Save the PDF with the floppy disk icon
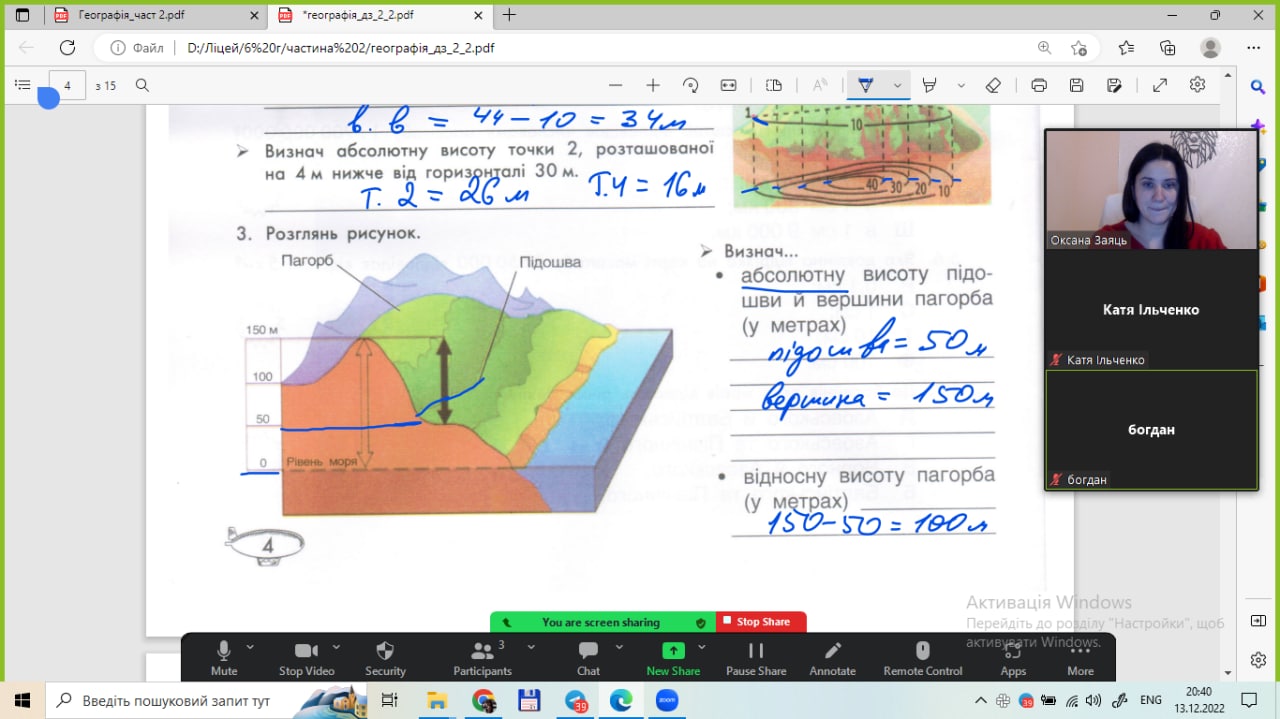1280x719 pixels. coord(1077,86)
